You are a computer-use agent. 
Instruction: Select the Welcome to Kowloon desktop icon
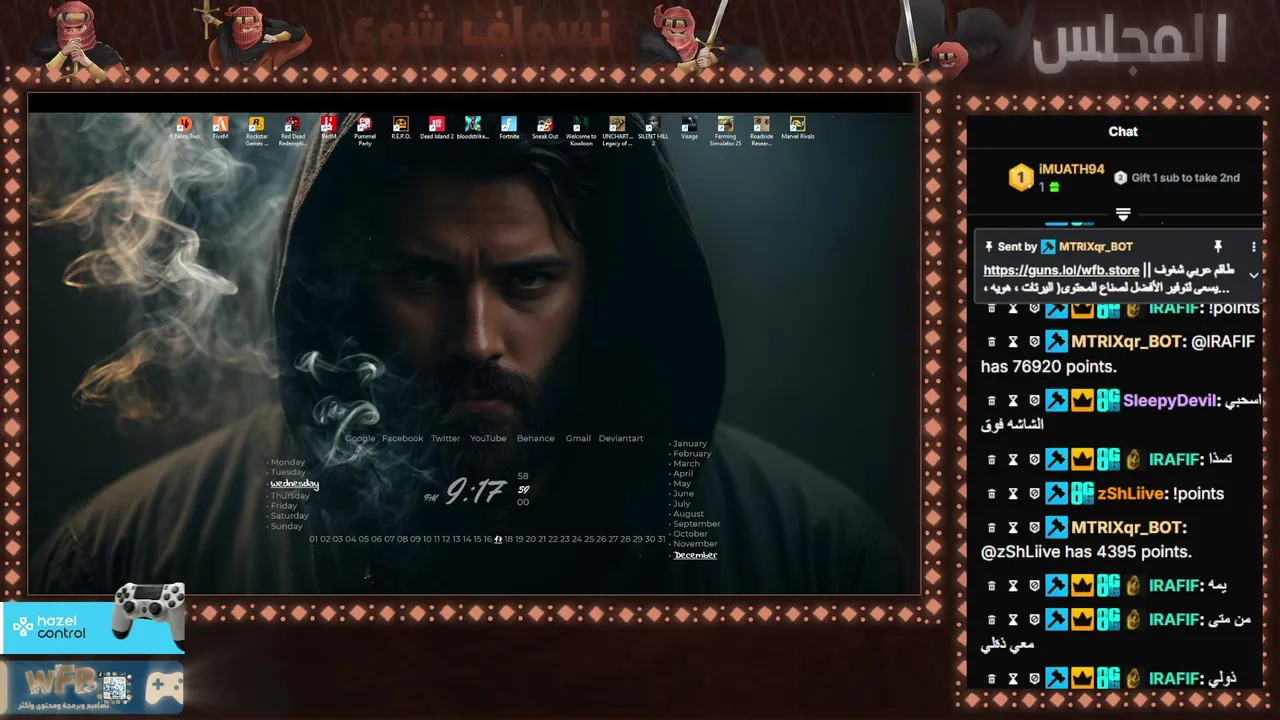click(x=581, y=131)
